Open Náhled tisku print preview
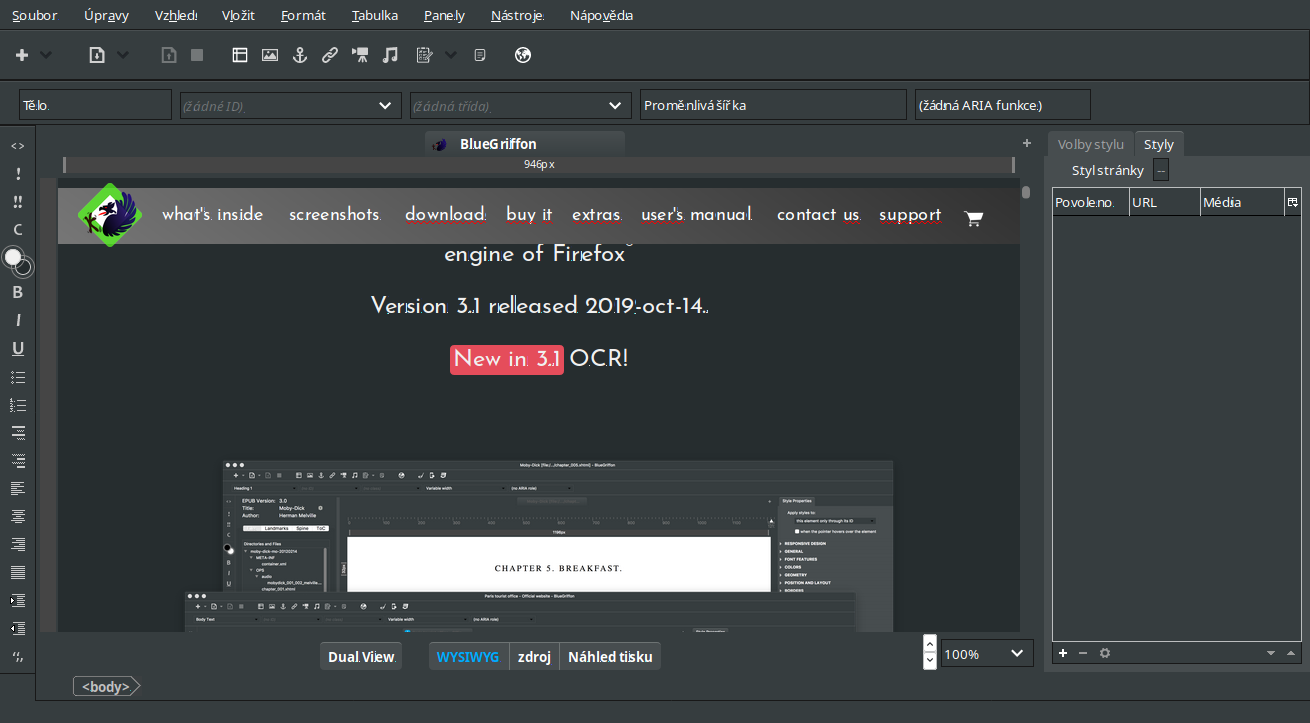The image size is (1310, 723). pyautogui.click(x=610, y=657)
